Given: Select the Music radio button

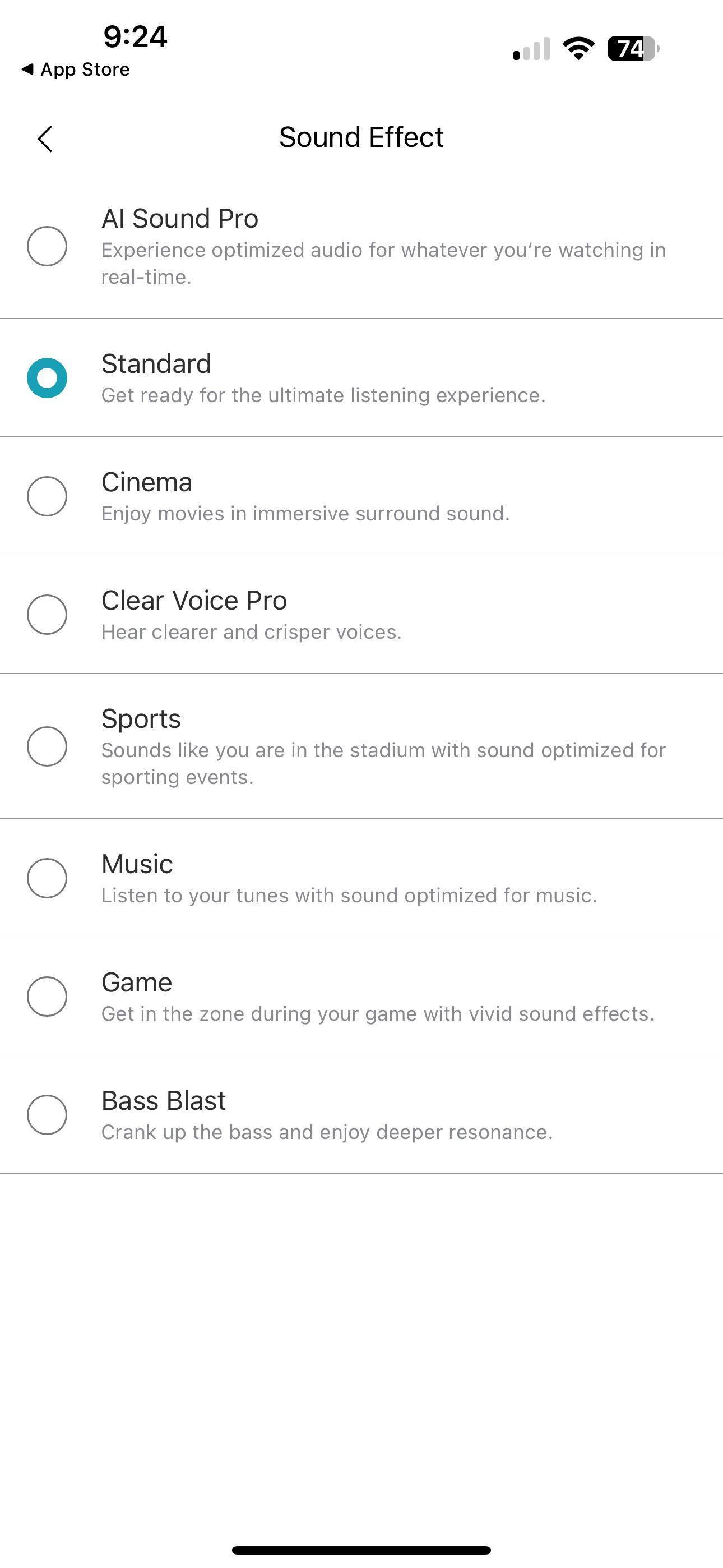Looking at the screenshot, I should coord(47,878).
